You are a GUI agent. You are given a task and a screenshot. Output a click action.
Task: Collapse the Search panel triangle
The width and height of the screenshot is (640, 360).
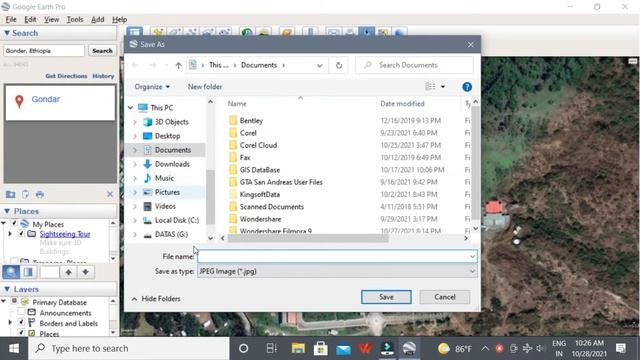click(x=7, y=33)
